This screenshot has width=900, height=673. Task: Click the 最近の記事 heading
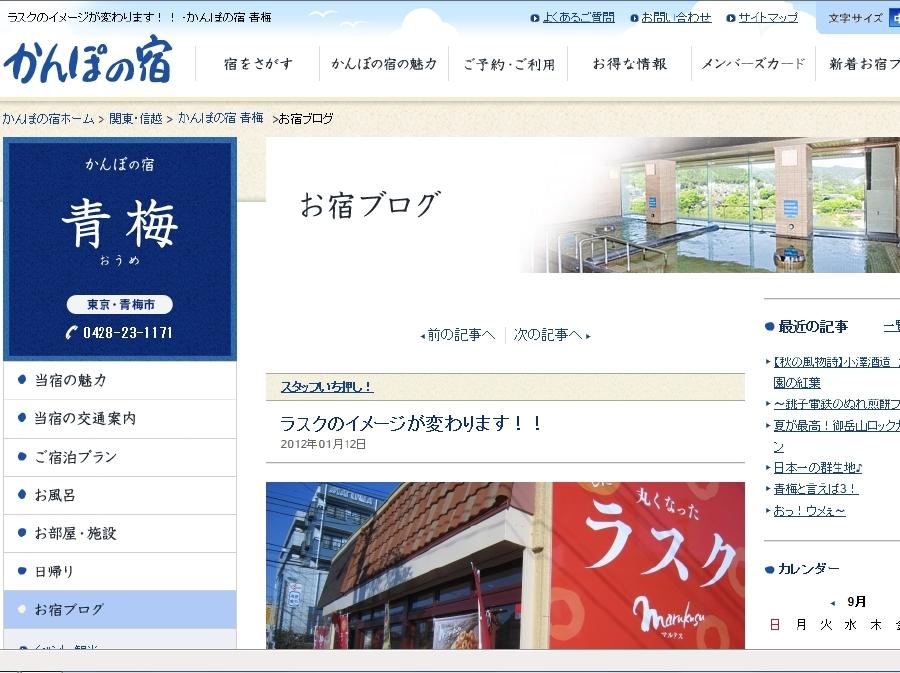click(x=812, y=326)
